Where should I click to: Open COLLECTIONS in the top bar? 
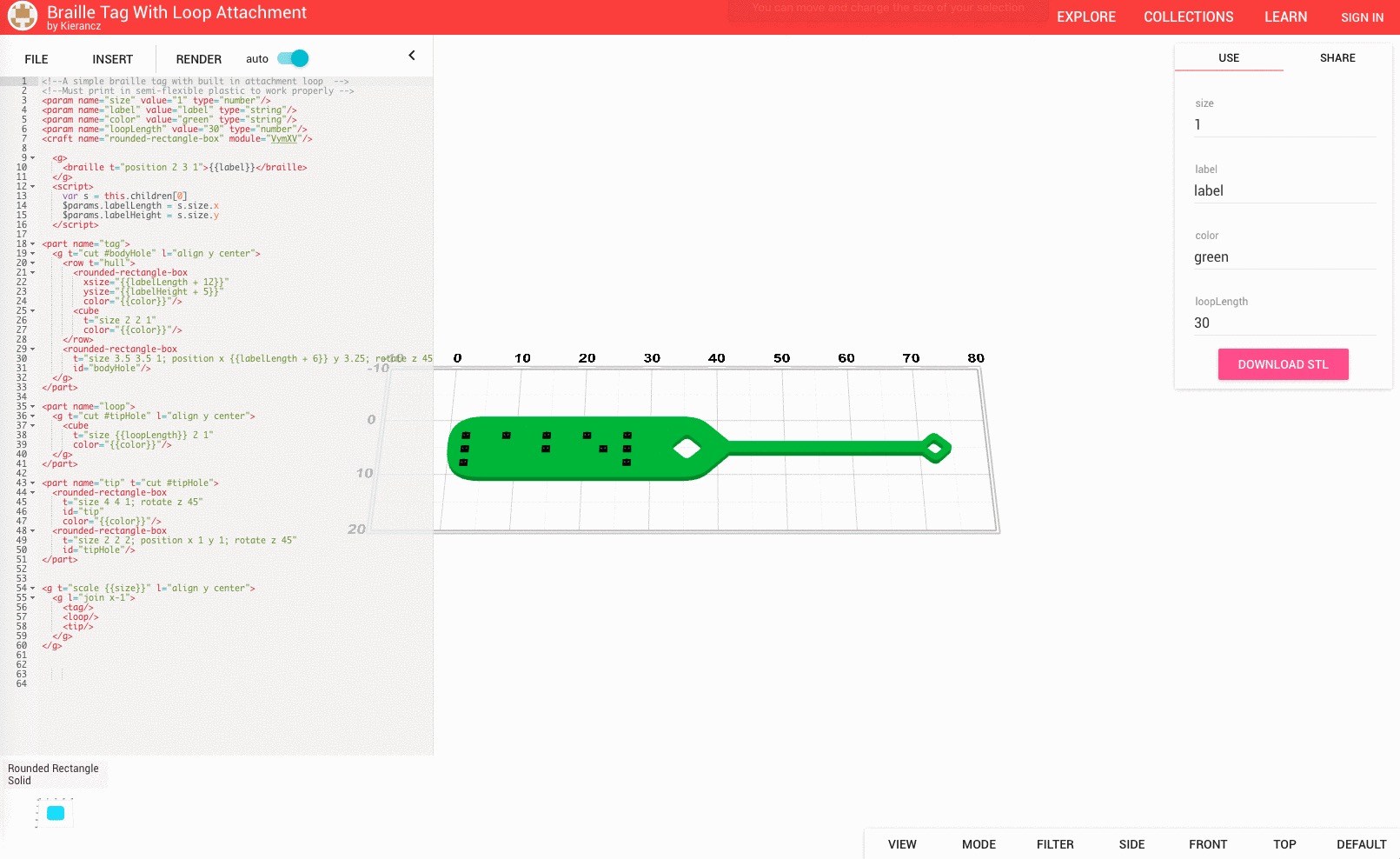1189,17
